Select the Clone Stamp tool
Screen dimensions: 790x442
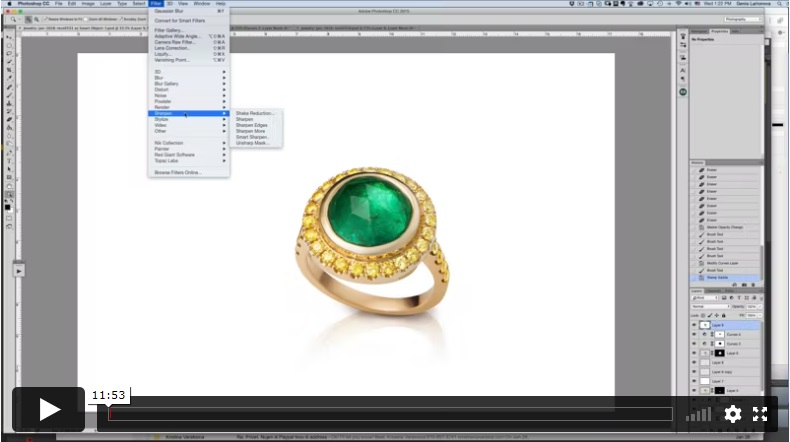point(9,103)
